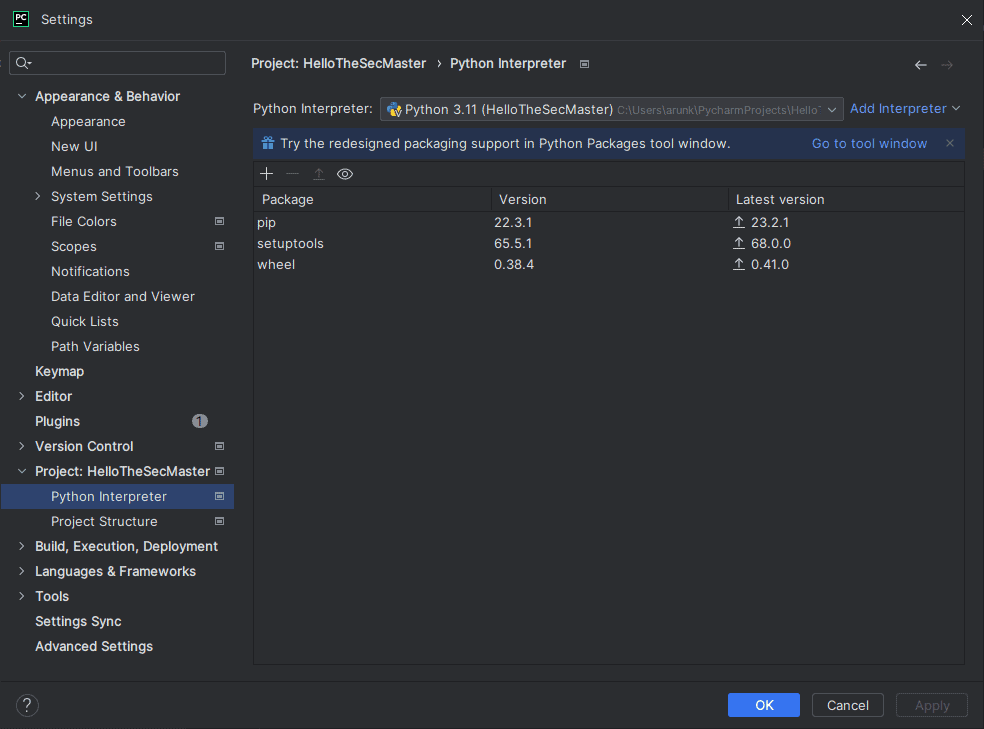Click project-level icon beside Python Interpreter heading
The image size is (984, 729).
tap(584, 64)
